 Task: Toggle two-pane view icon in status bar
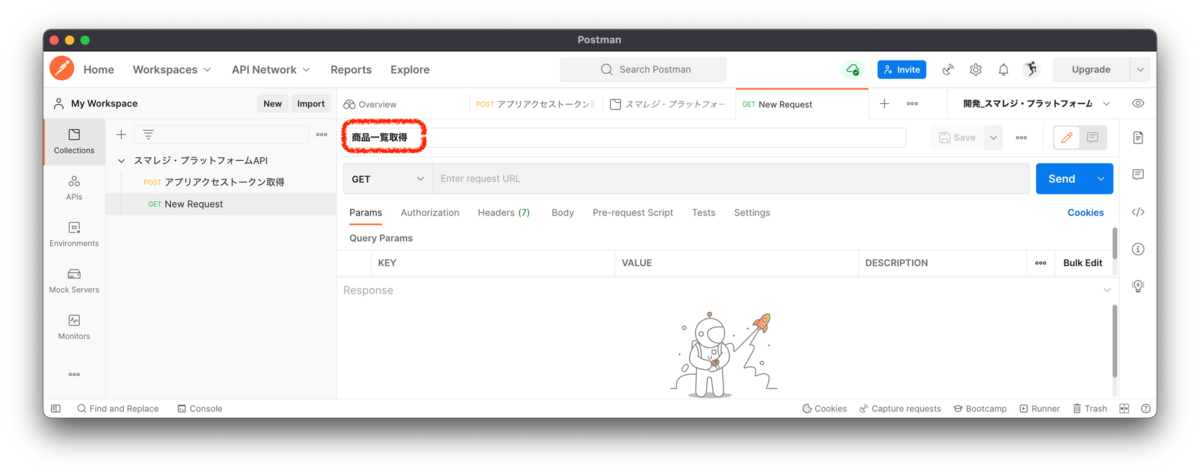1124,408
